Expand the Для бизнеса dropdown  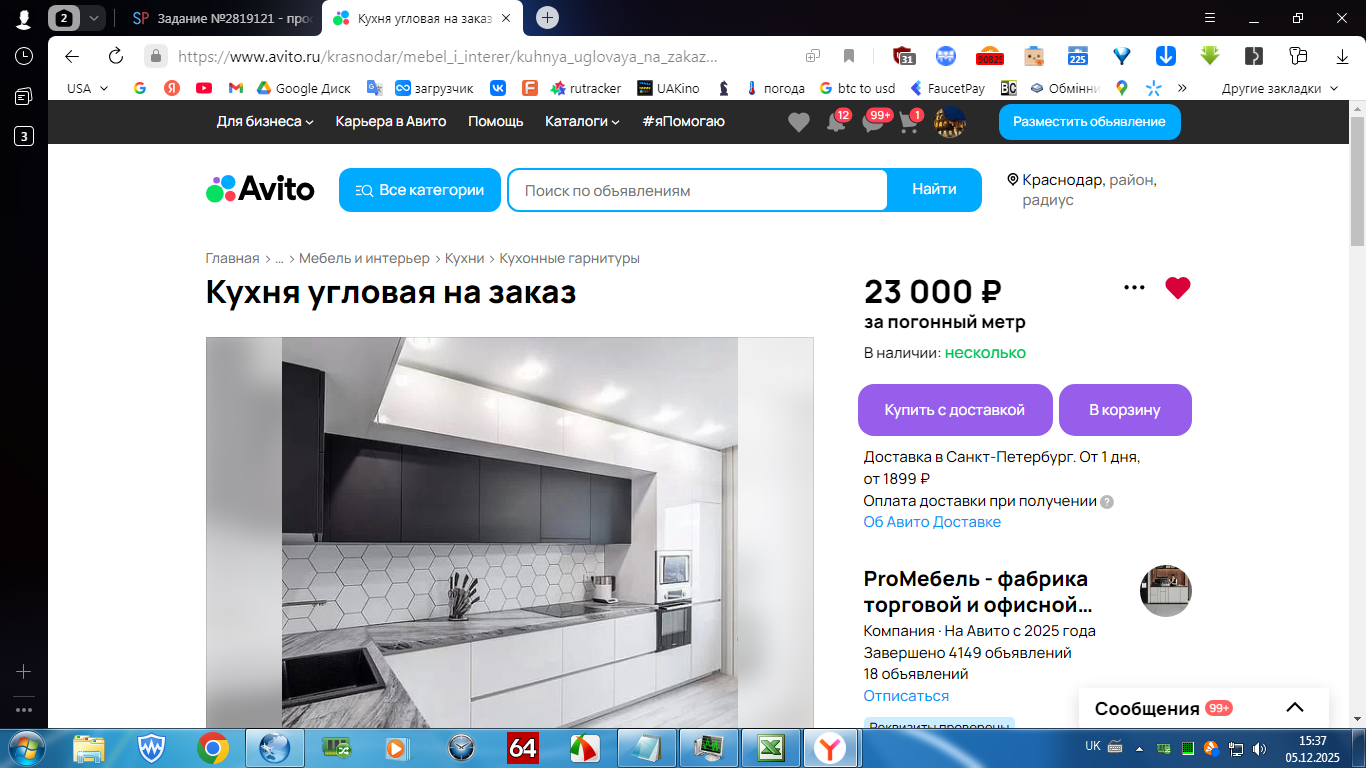(265, 121)
